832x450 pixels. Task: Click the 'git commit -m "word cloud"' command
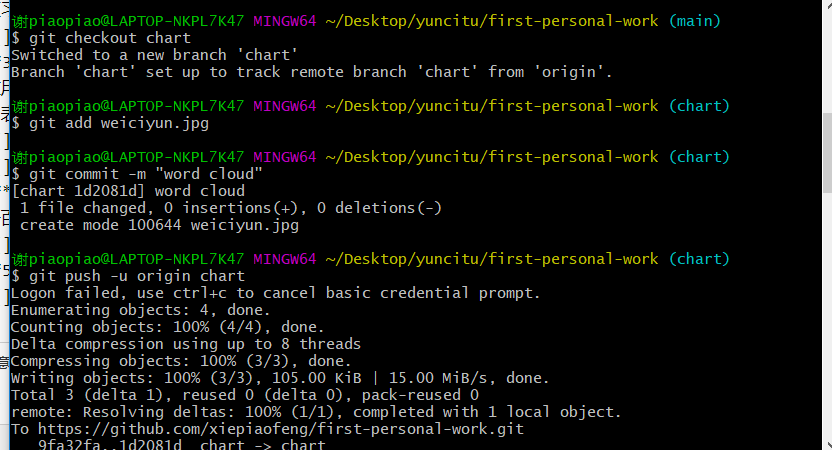(x=146, y=174)
